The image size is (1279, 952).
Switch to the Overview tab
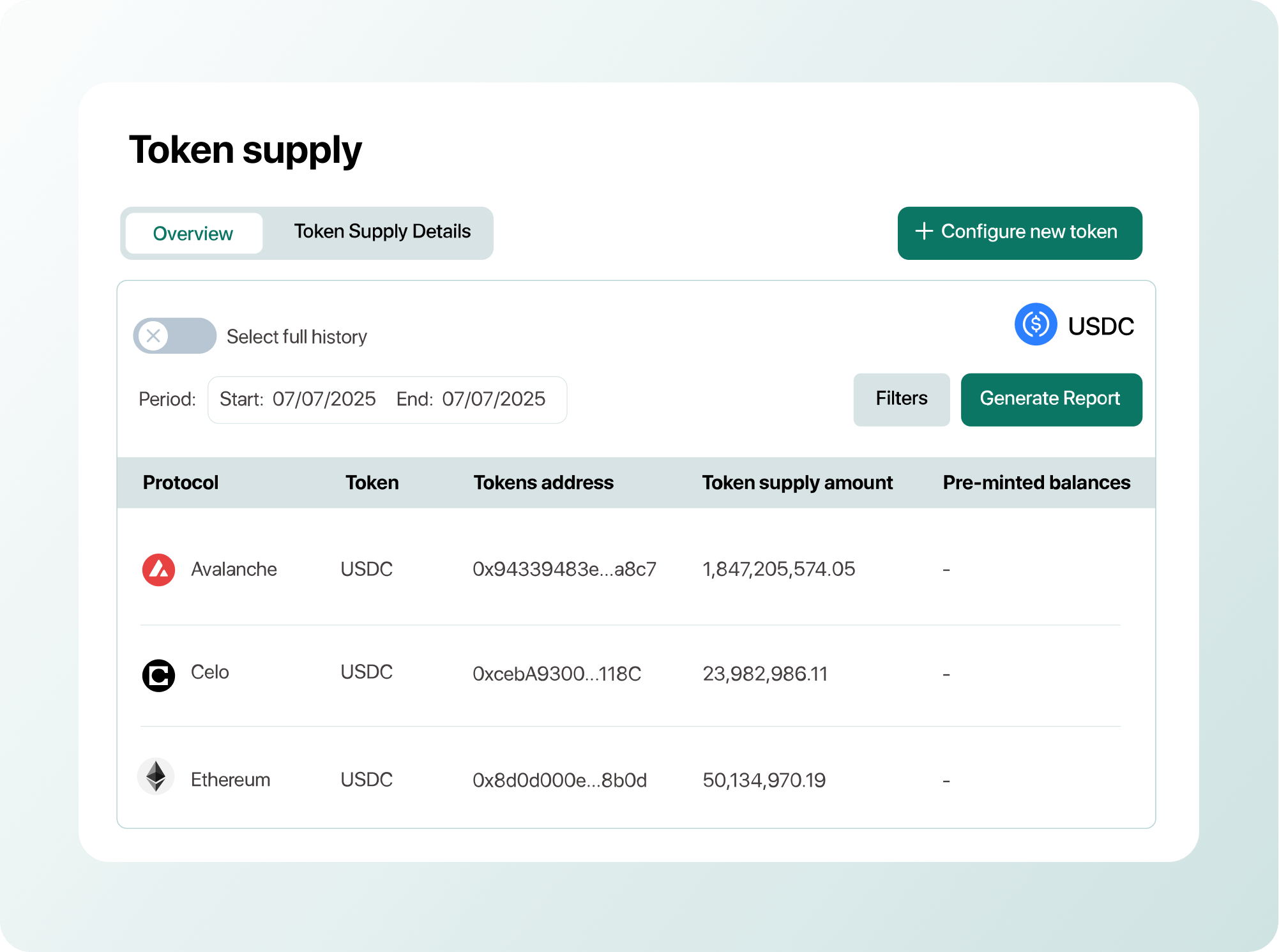(x=193, y=234)
